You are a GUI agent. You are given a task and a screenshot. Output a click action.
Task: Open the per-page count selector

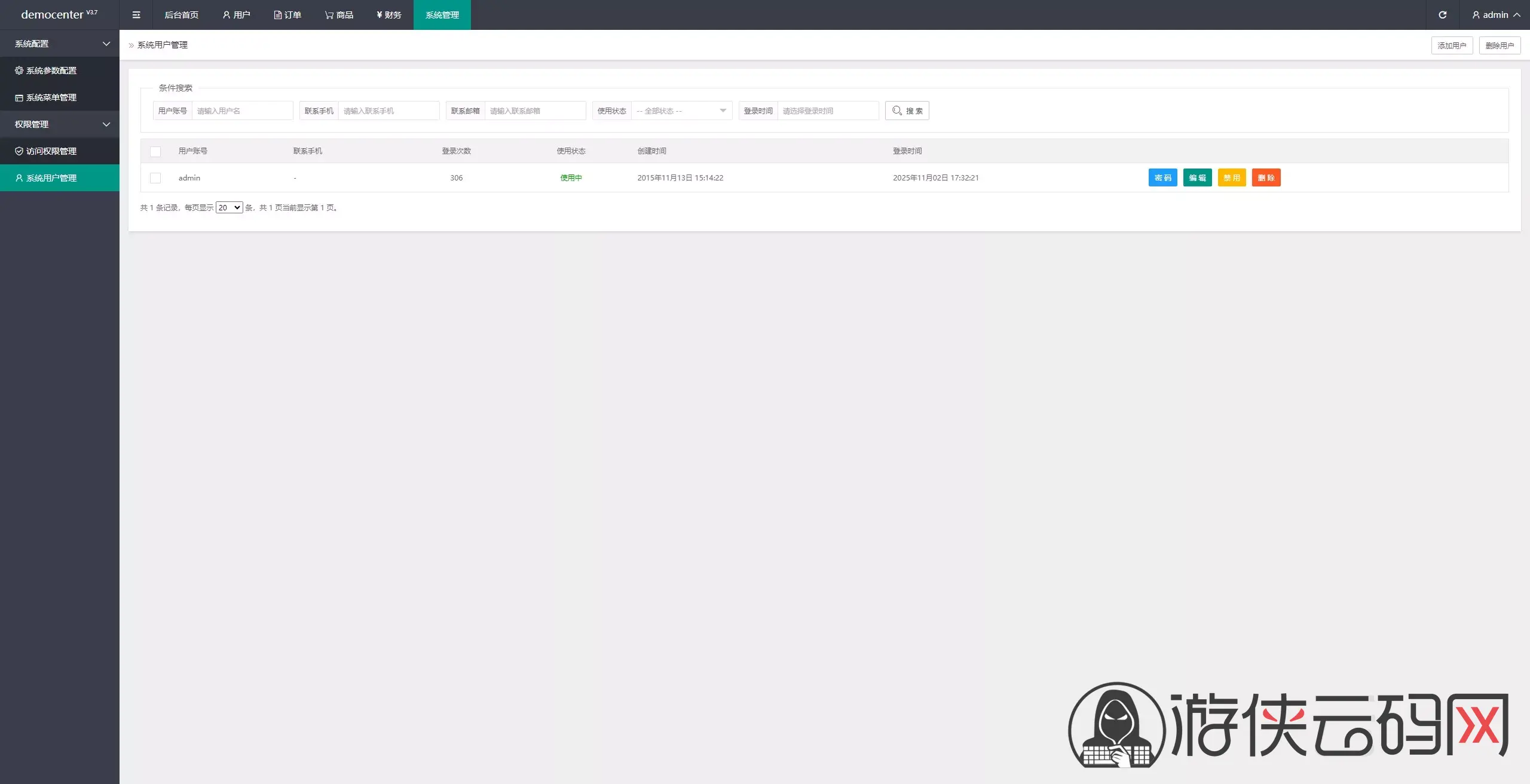(229, 207)
